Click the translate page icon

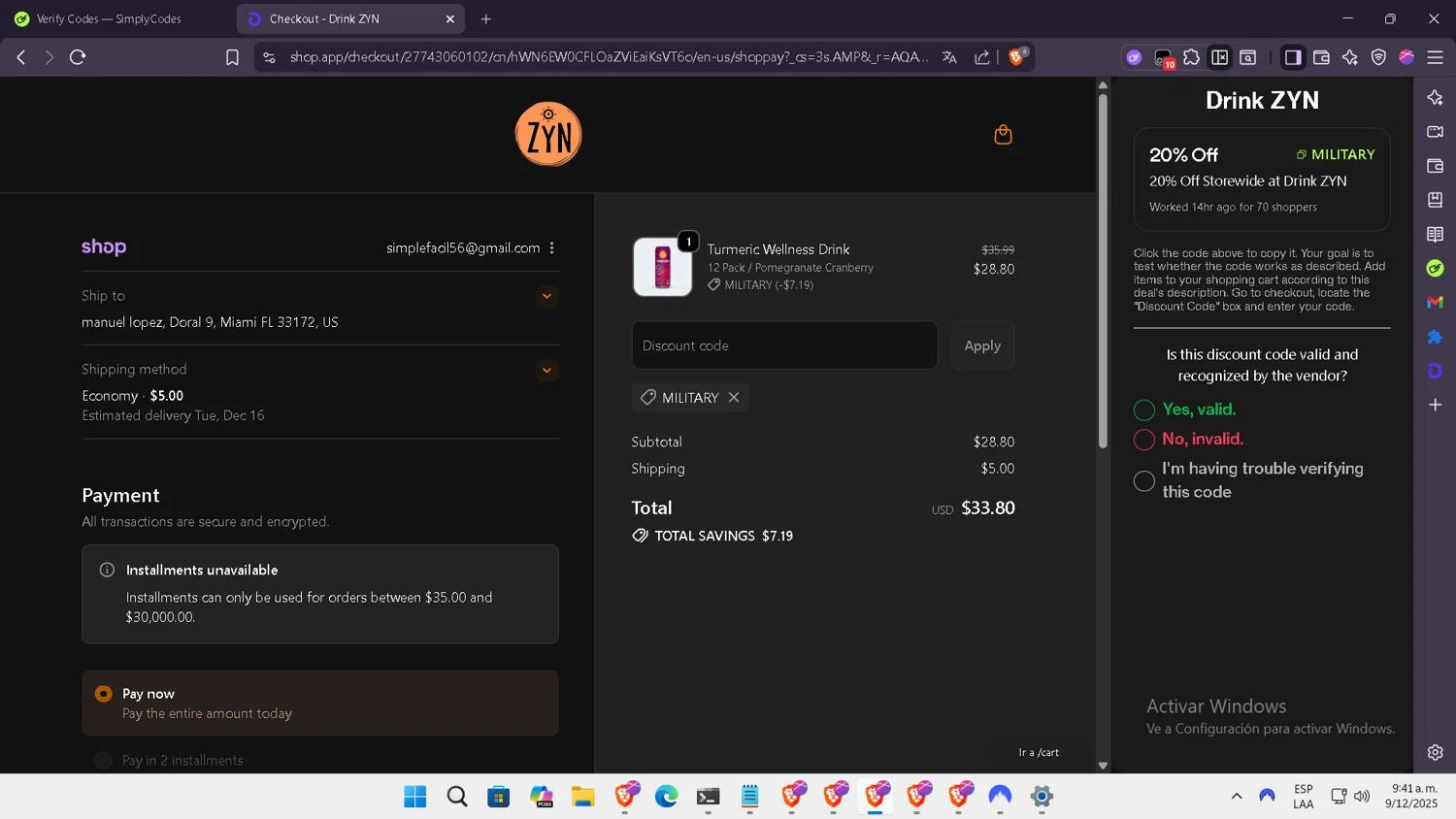coord(949,57)
